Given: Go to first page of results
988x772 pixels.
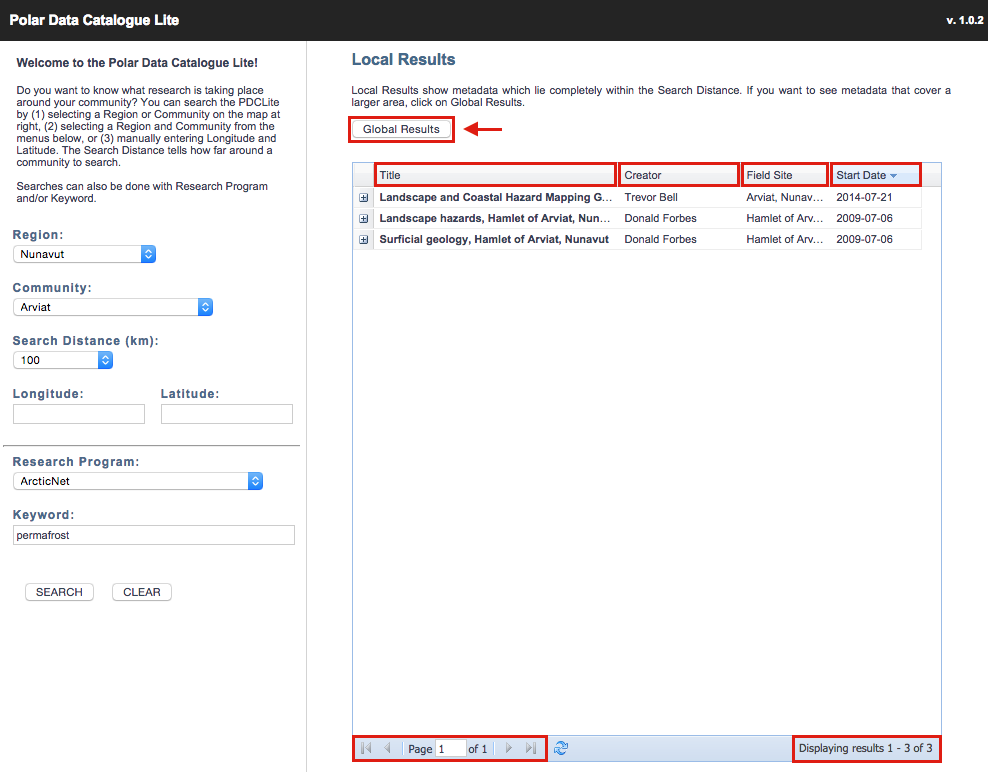Looking at the screenshot, I should (366, 748).
